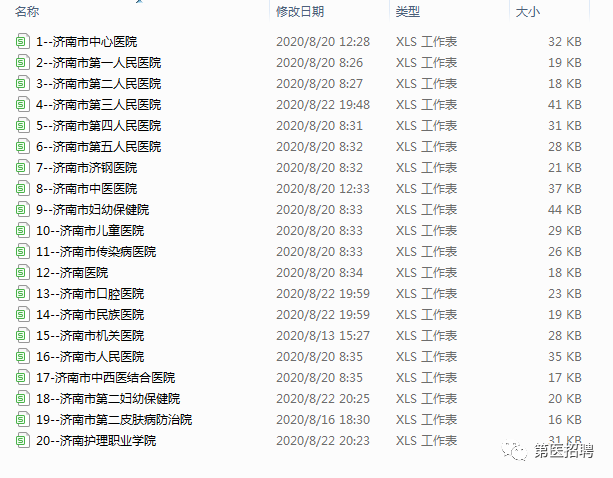
Task: Select the icon of 9--济南市妇幼保健院 file
Action: coord(22,209)
